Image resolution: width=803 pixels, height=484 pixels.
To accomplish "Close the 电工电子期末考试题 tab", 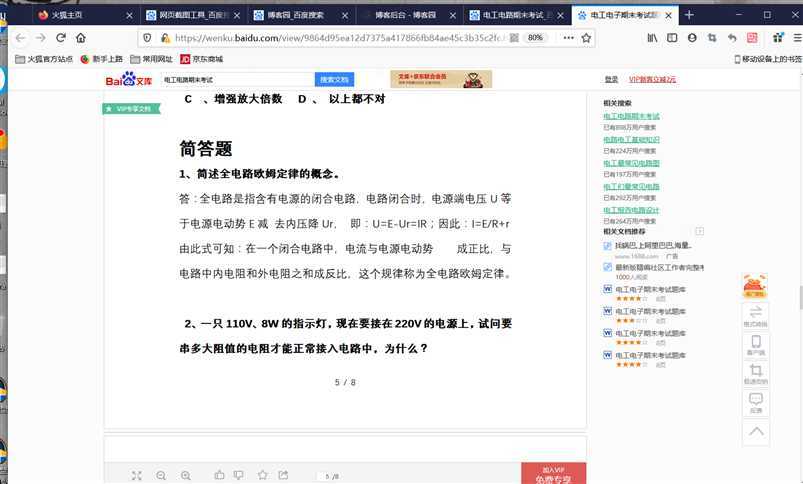I will coord(668,16).
